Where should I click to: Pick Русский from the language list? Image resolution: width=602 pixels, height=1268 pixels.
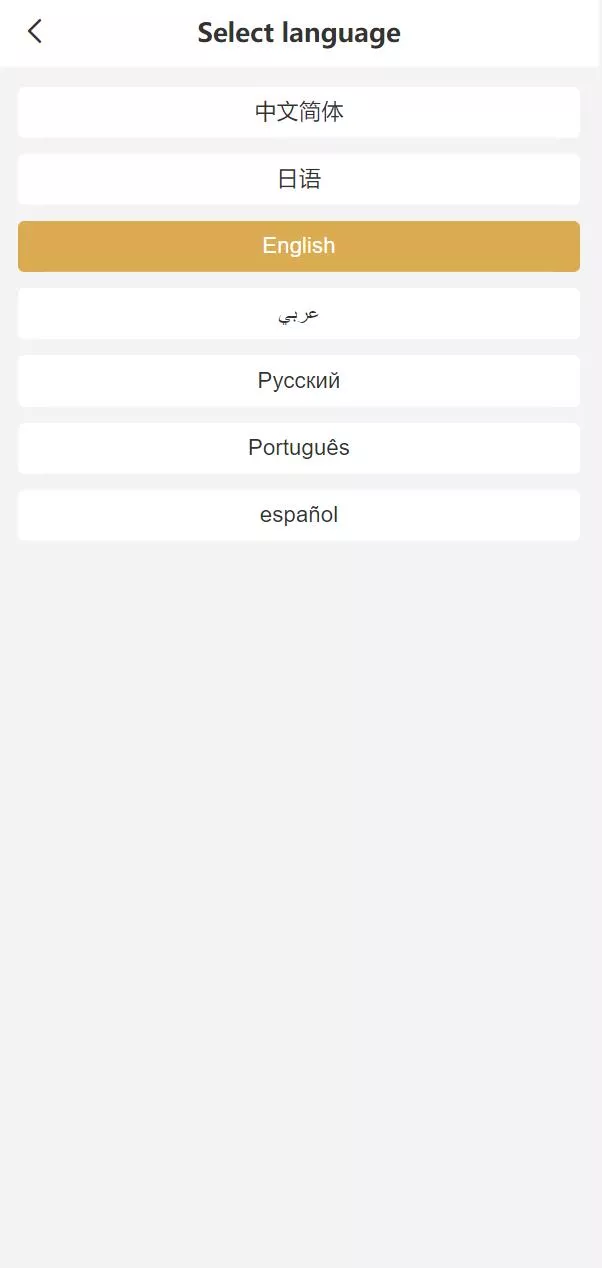(x=299, y=381)
